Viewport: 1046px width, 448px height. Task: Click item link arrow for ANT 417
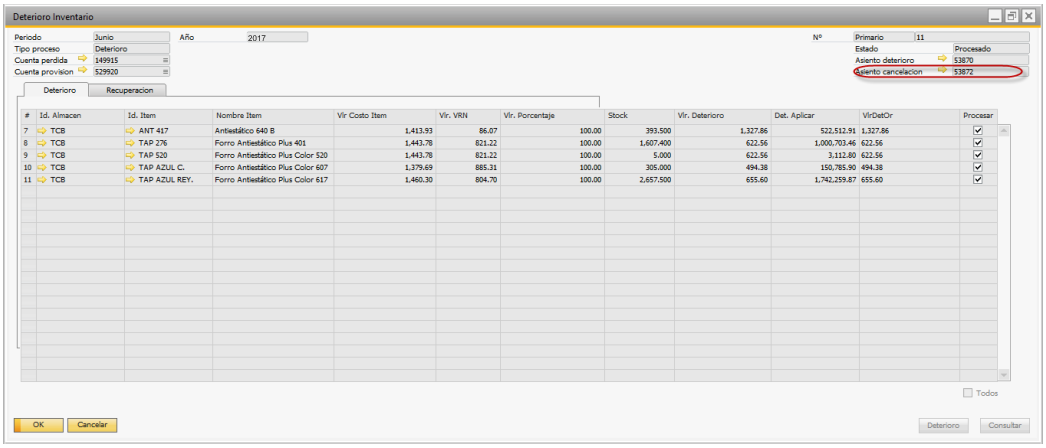[x=131, y=131]
